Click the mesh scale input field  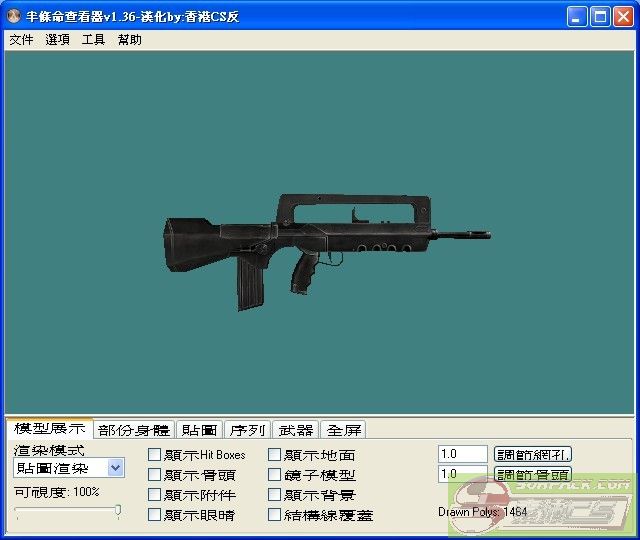click(462, 454)
